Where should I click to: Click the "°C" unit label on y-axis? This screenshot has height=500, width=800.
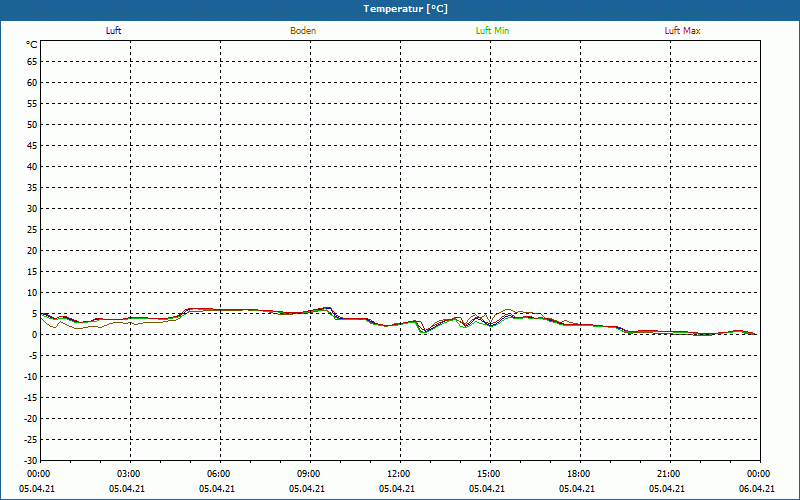32,45
